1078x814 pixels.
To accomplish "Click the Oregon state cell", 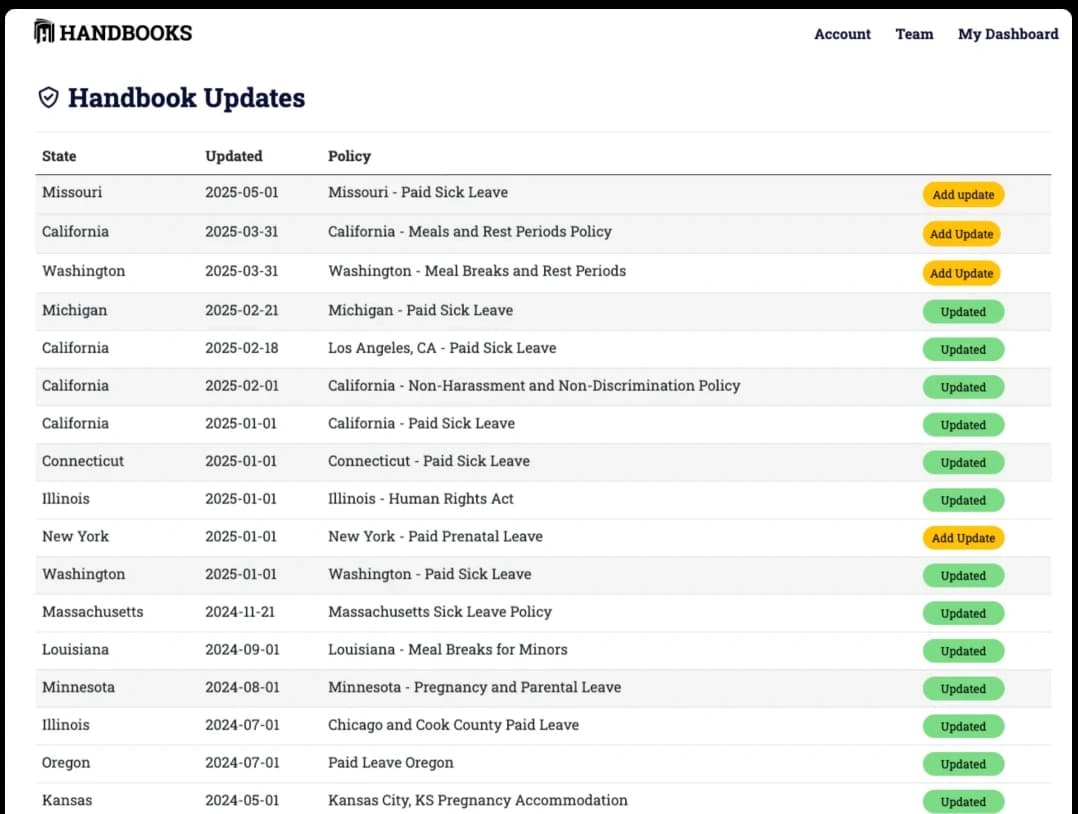I will tap(66, 763).
